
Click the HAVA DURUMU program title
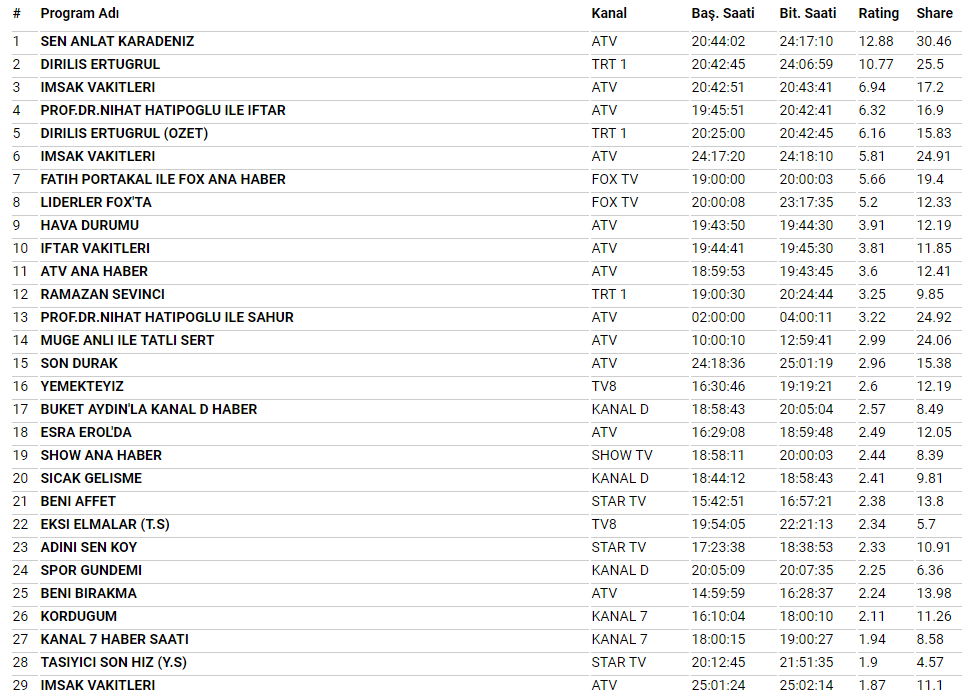pos(89,226)
